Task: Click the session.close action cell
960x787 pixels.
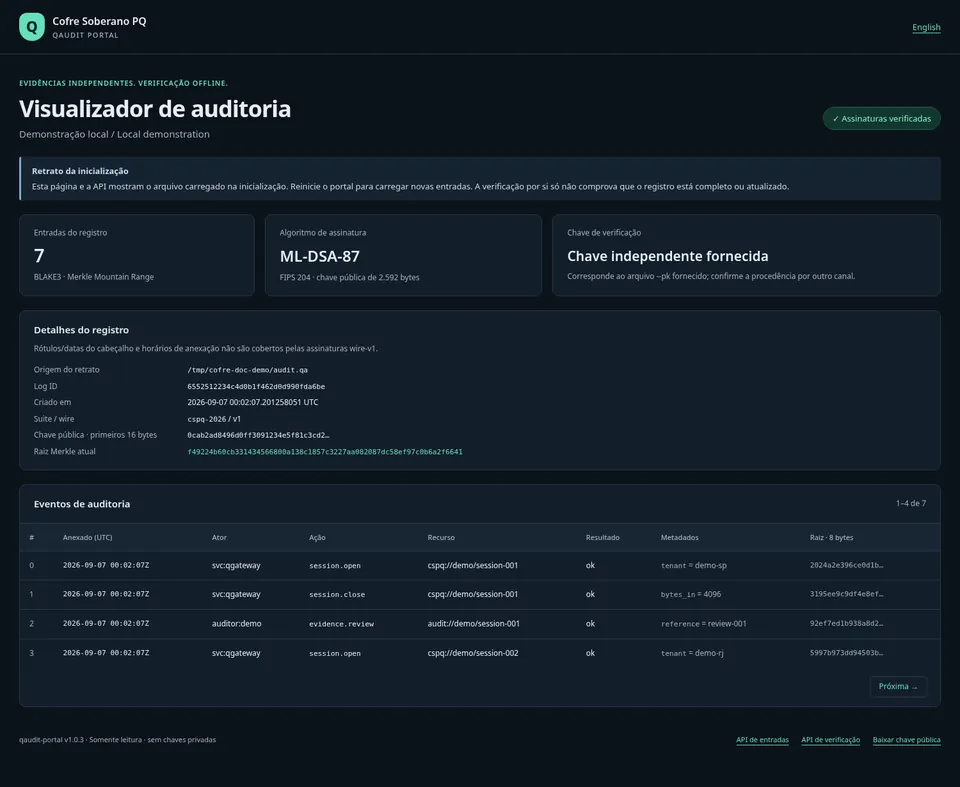Action: [337, 595]
